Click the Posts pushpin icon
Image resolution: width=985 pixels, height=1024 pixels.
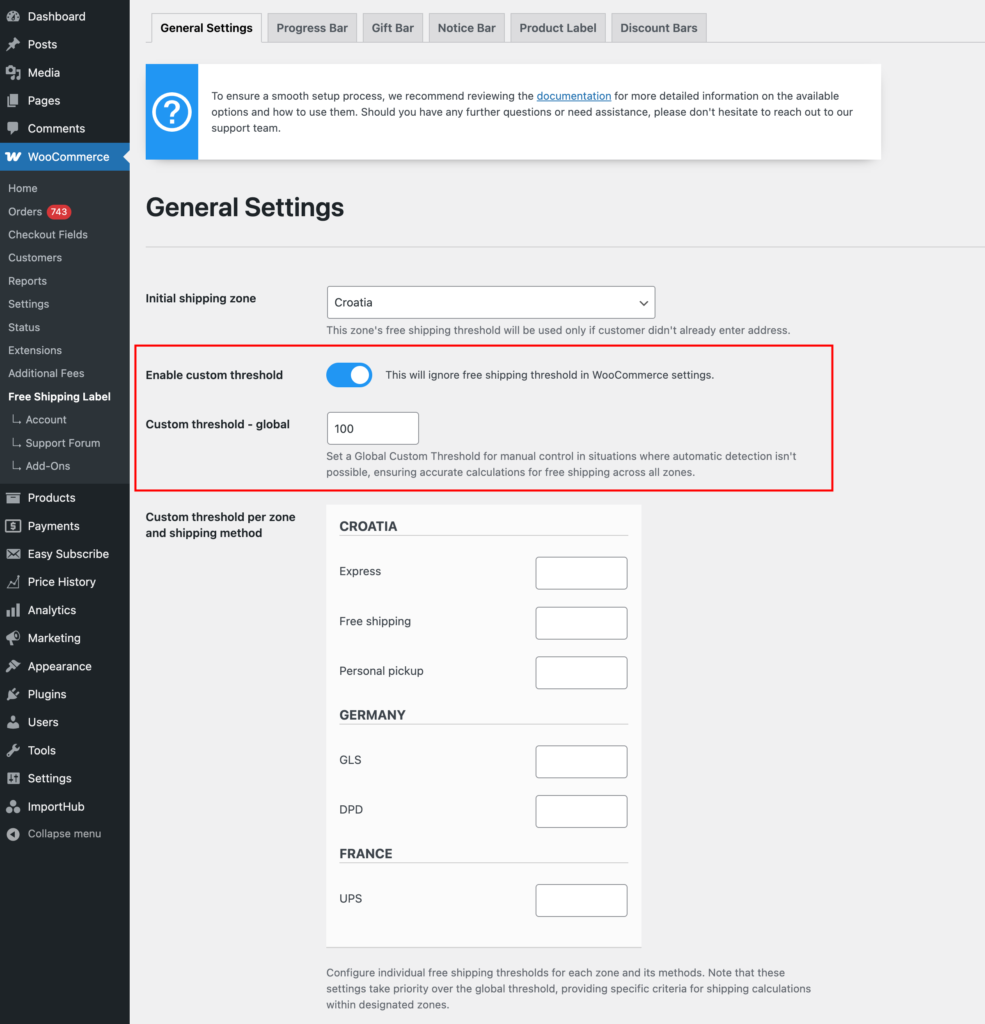pos(13,45)
